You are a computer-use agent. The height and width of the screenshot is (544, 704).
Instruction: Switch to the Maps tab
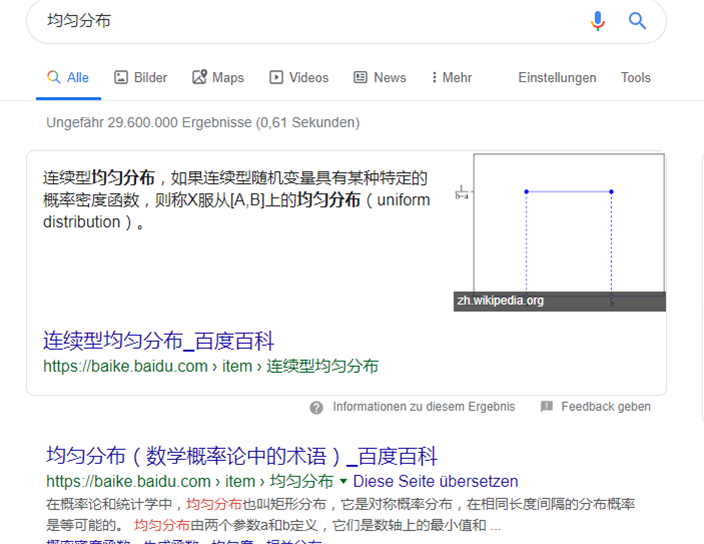click(x=218, y=78)
